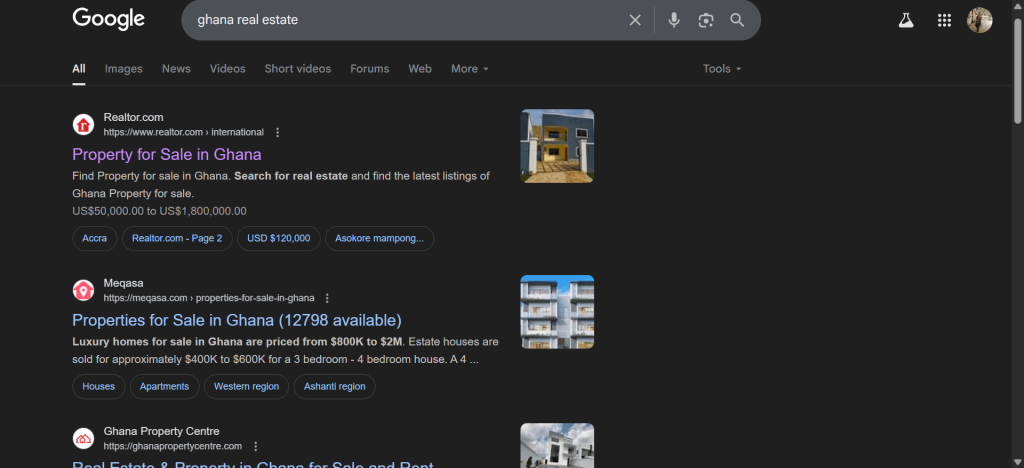Open the Realtor.com - Page 2 chip
Image resolution: width=1024 pixels, height=468 pixels.
tap(177, 238)
